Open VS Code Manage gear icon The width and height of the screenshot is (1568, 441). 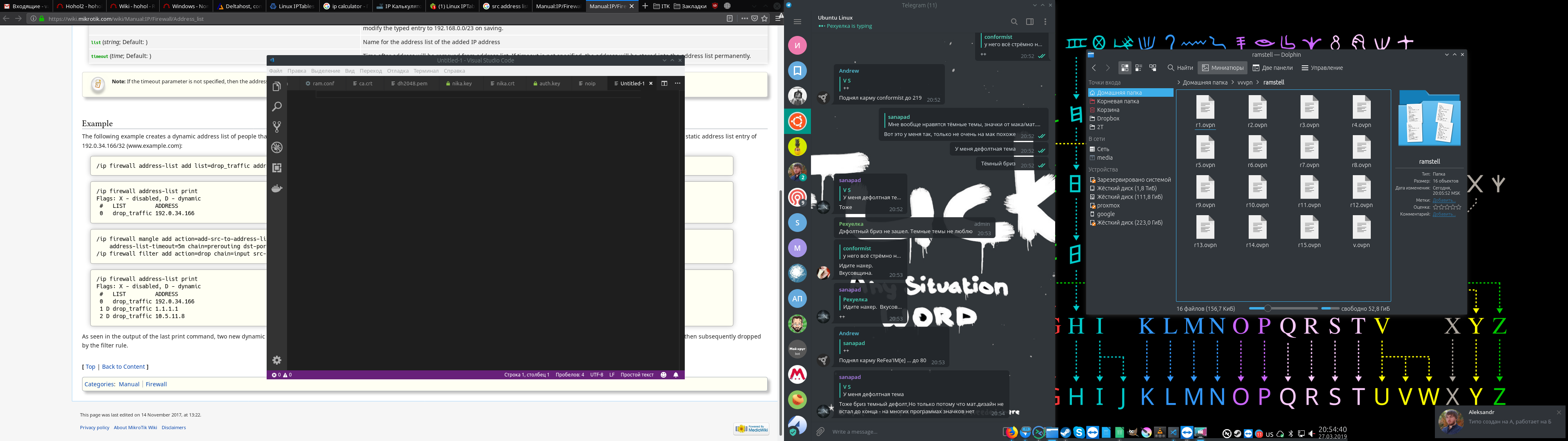276,360
